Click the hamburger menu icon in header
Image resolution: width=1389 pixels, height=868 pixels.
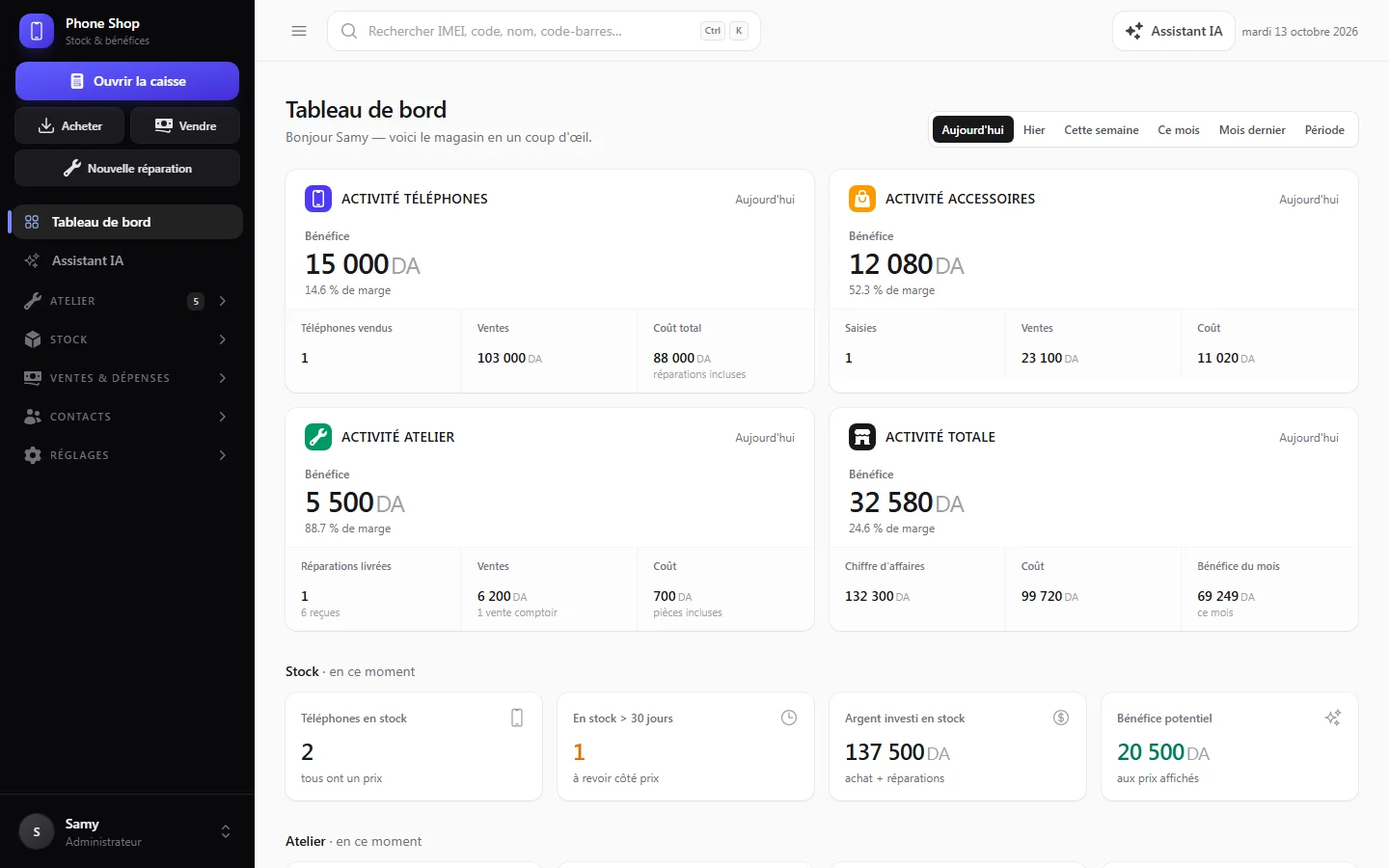(299, 31)
